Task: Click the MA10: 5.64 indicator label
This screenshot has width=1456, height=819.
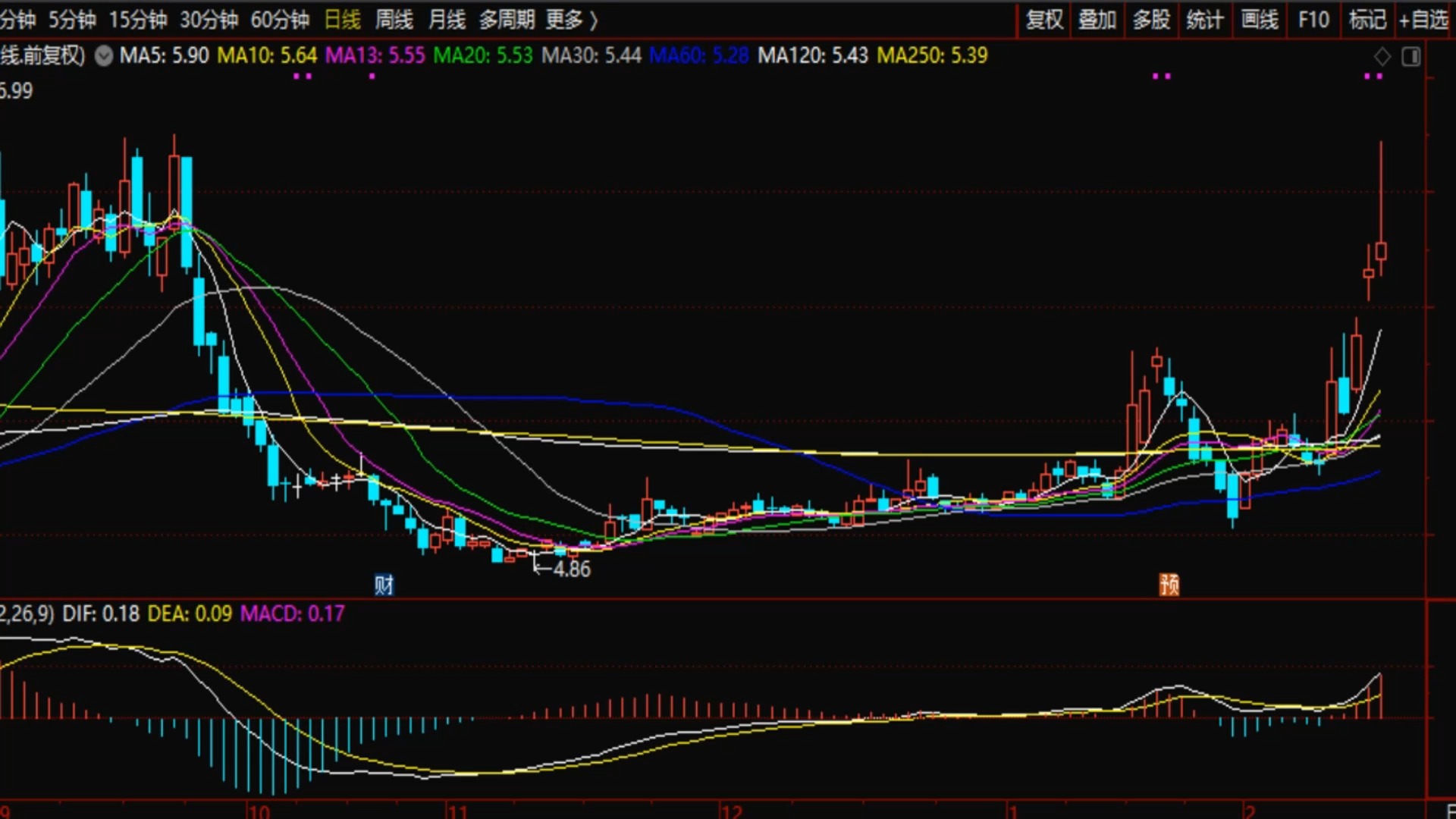Action: click(x=267, y=55)
